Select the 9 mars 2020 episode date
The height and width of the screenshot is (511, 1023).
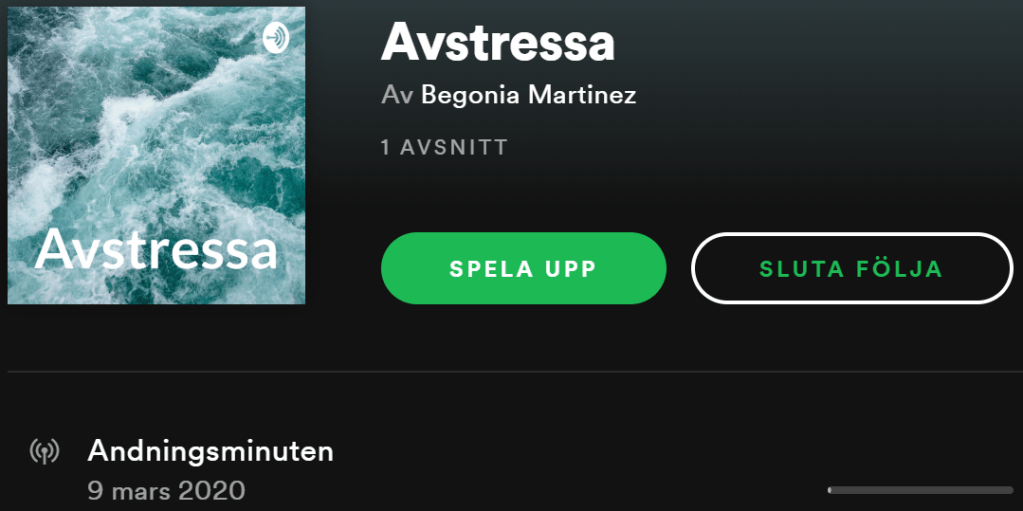(166, 490)
